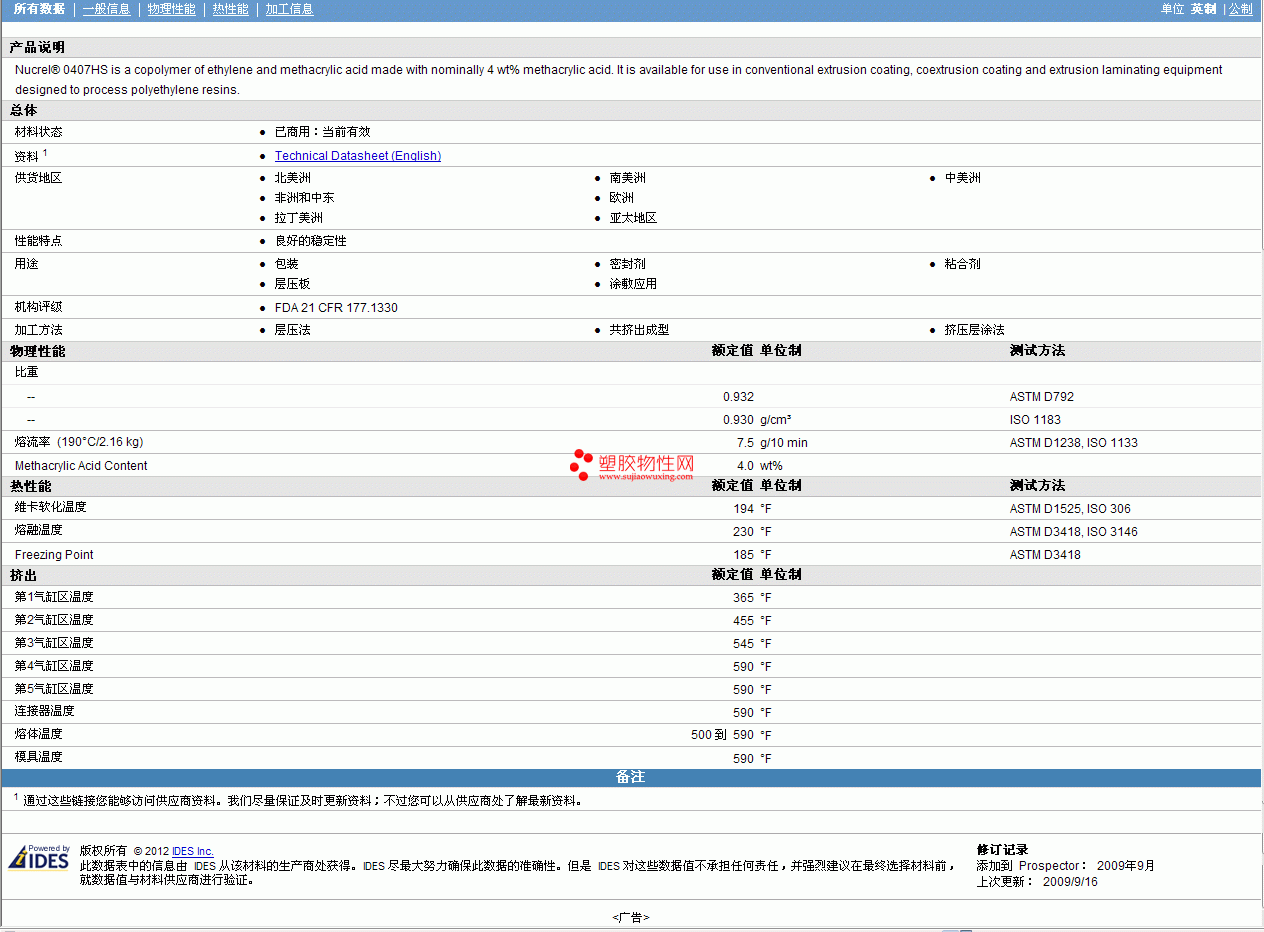The image size is (1264, 932).
Task: Click the ASTM D792 test method
Action: [x=1042, y=397]
